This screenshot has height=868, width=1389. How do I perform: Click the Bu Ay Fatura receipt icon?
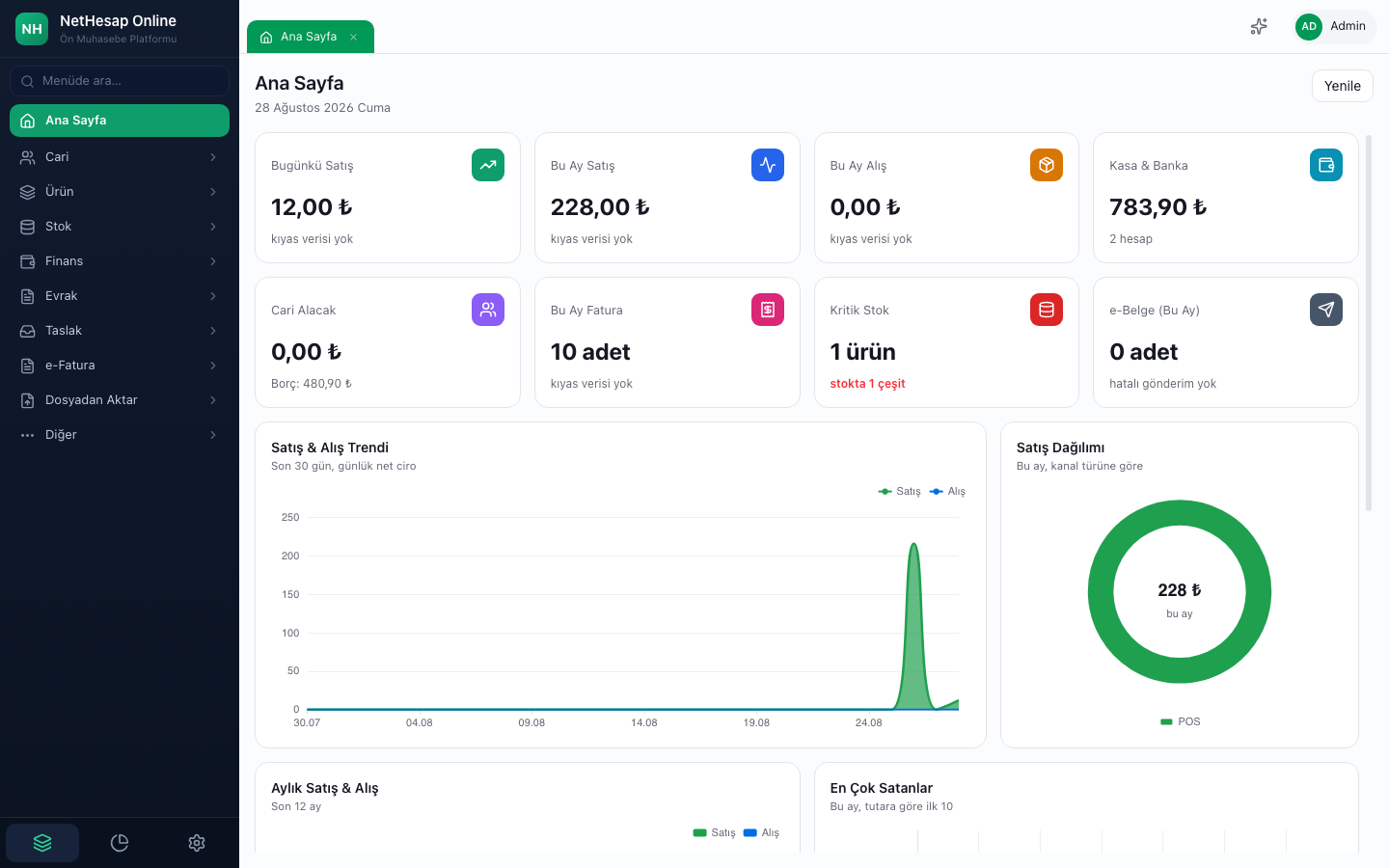coord(768,310)
